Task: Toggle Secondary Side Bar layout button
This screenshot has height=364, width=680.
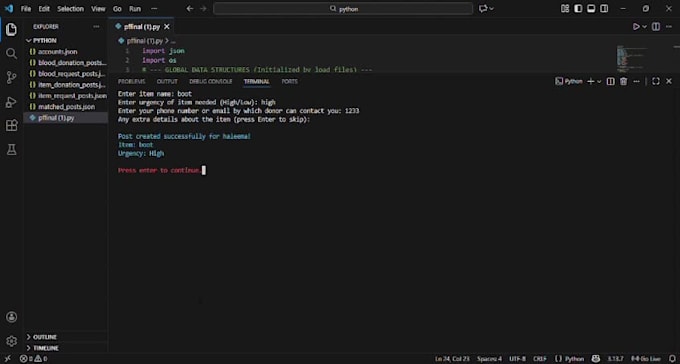Action: tap(604, 9)
